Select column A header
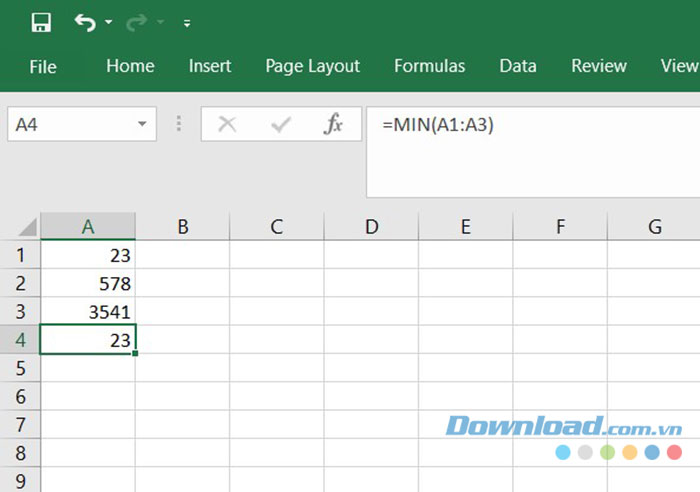The height and width of the screenshot is (492, 700). point(88,227)
